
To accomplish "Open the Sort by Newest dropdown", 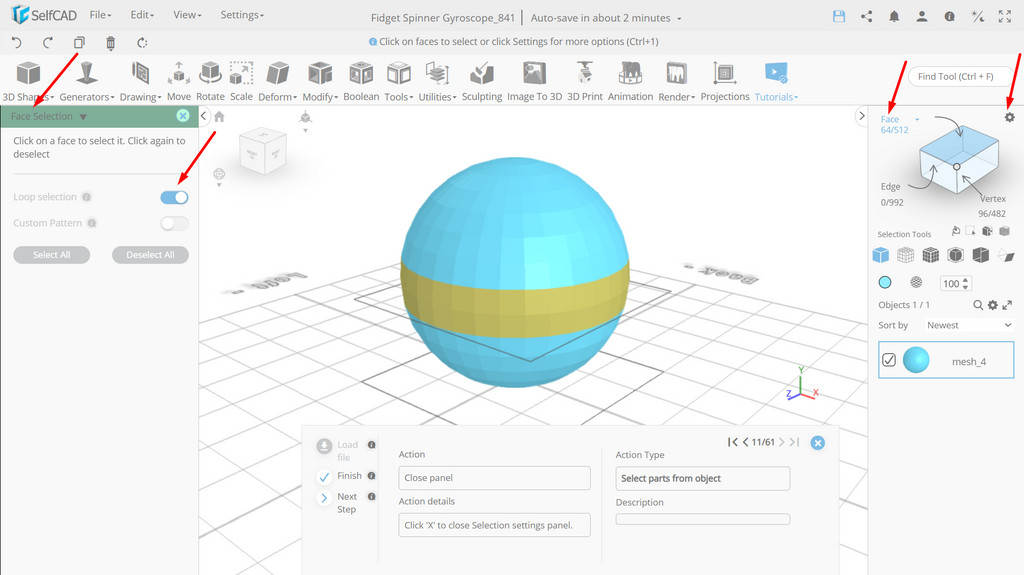I will point(968,325).
